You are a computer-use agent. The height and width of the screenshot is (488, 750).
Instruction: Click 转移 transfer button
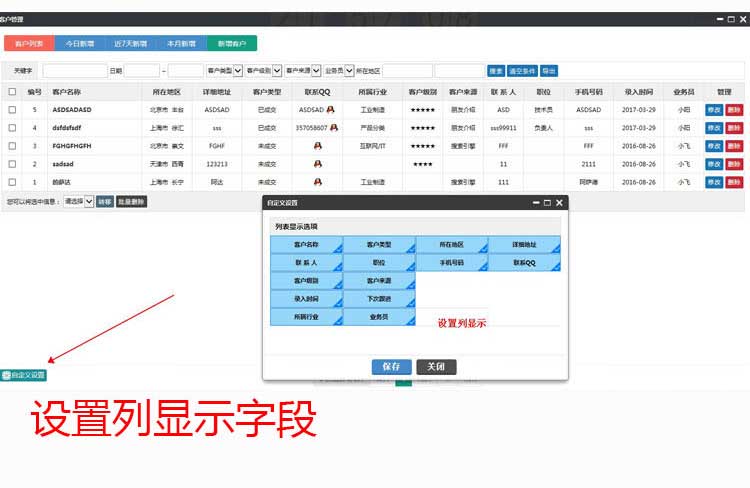105,201
